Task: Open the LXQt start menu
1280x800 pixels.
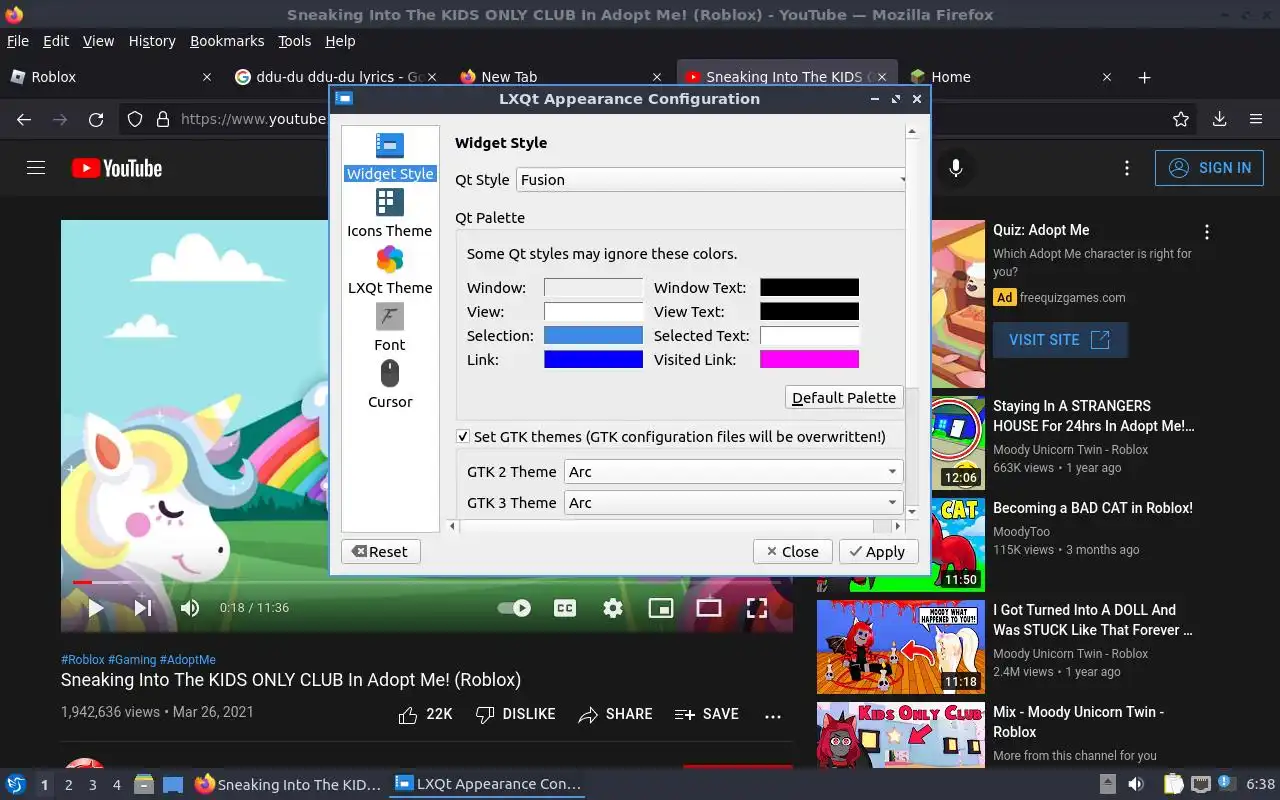Action: (x=16, y=785)
